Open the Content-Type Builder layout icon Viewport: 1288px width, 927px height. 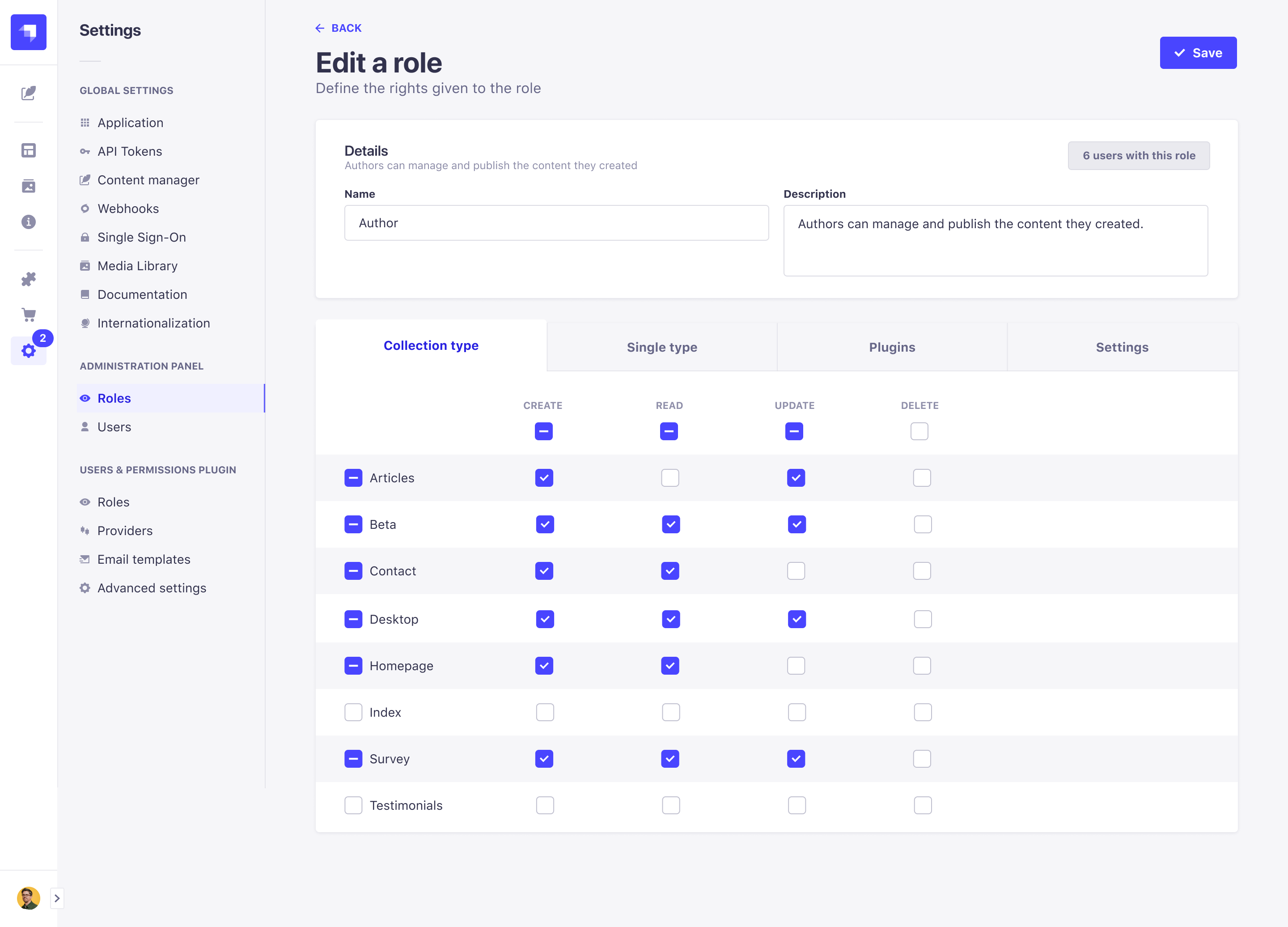point(28,150)
